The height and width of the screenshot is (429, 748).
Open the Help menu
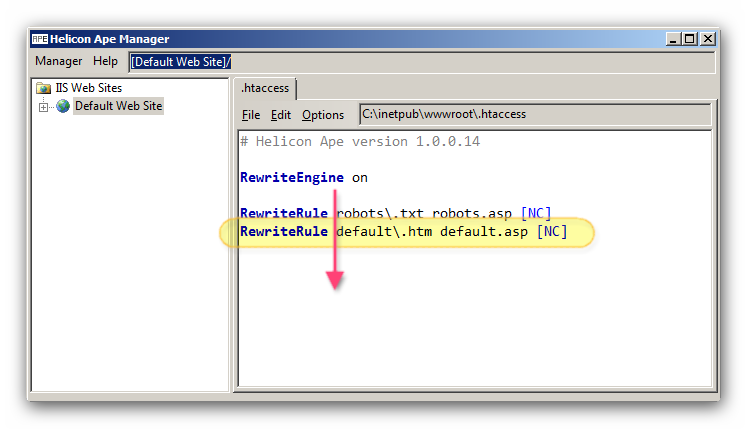pos(105,62)
